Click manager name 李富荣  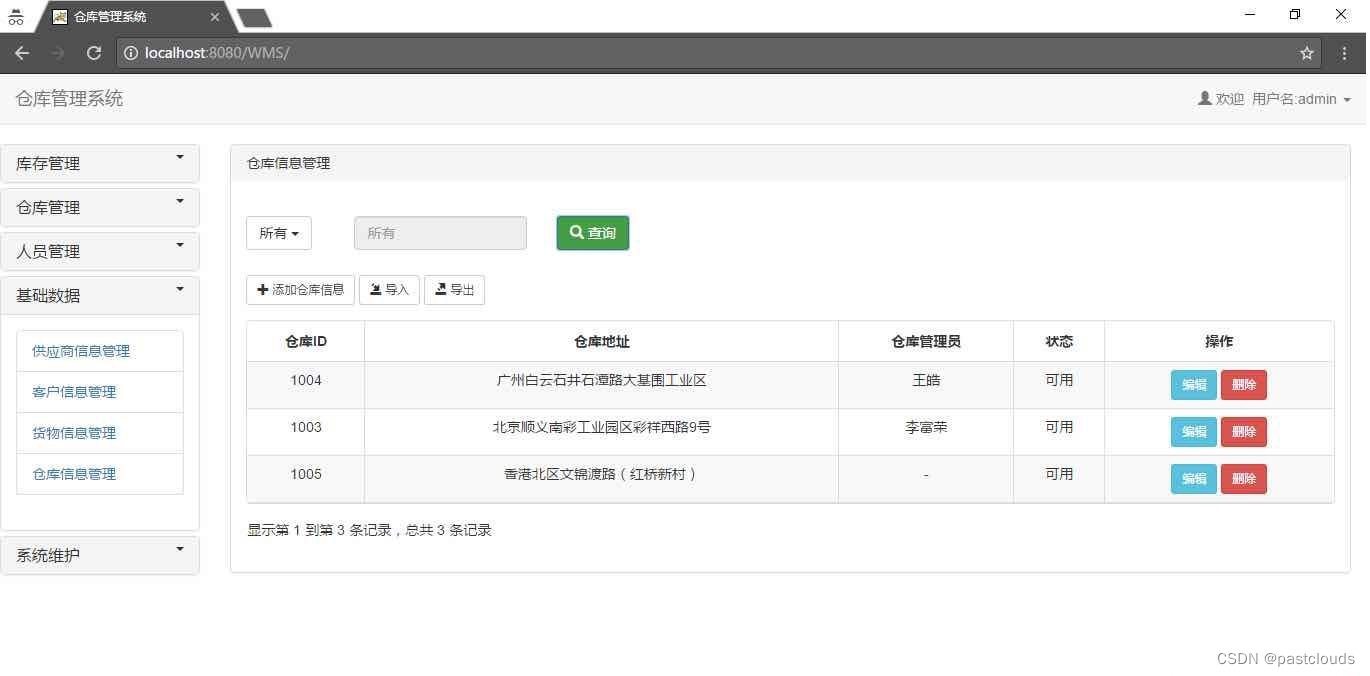point(926,427)
